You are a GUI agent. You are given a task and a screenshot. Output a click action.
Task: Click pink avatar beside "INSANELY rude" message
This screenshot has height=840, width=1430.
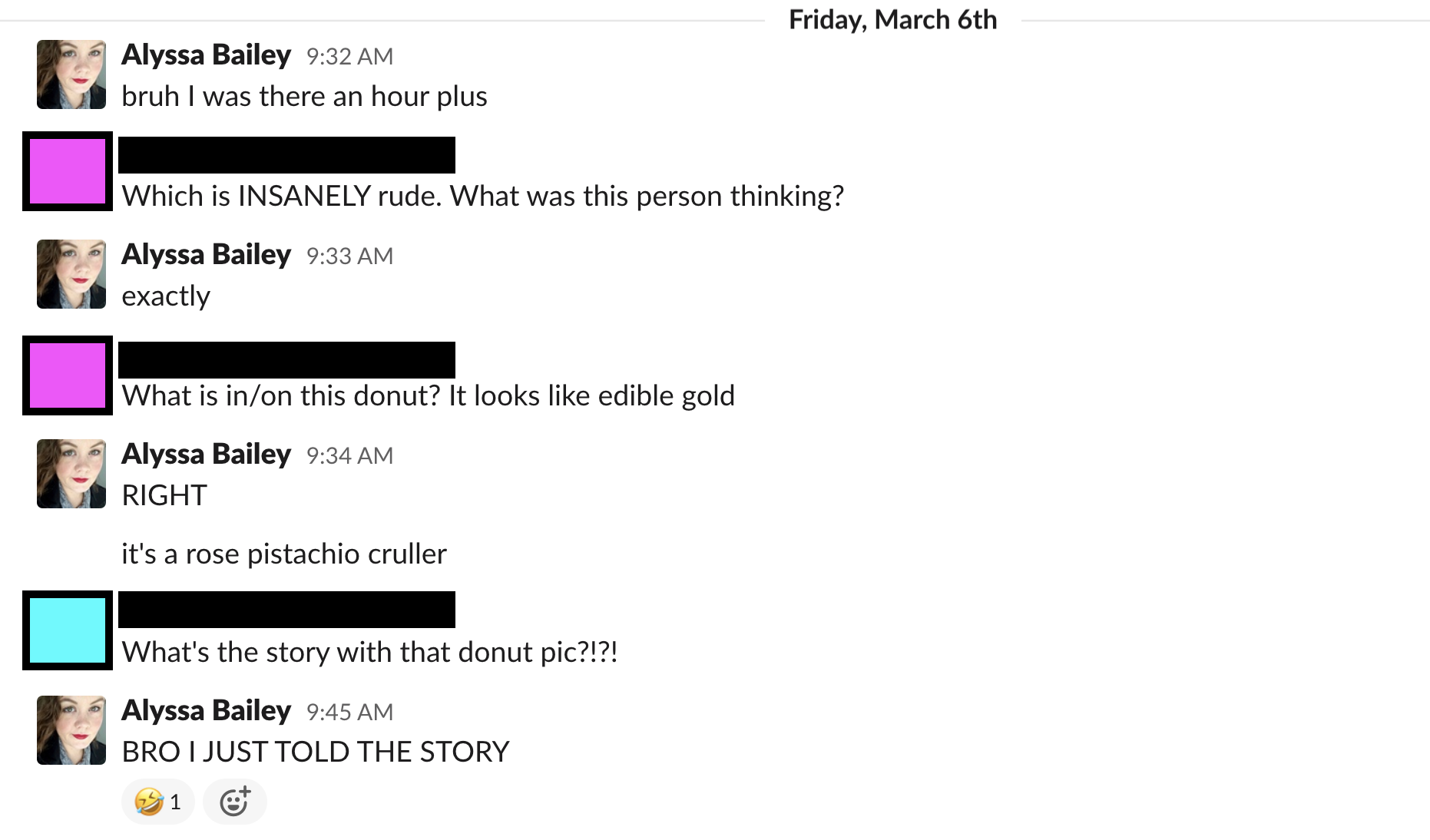coord(68,171)
